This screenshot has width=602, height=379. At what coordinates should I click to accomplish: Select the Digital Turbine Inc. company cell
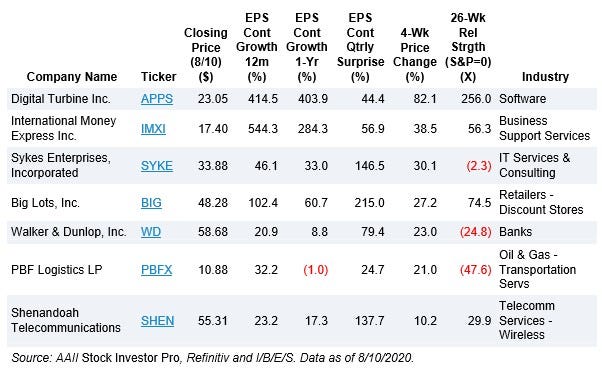[61, 99]
